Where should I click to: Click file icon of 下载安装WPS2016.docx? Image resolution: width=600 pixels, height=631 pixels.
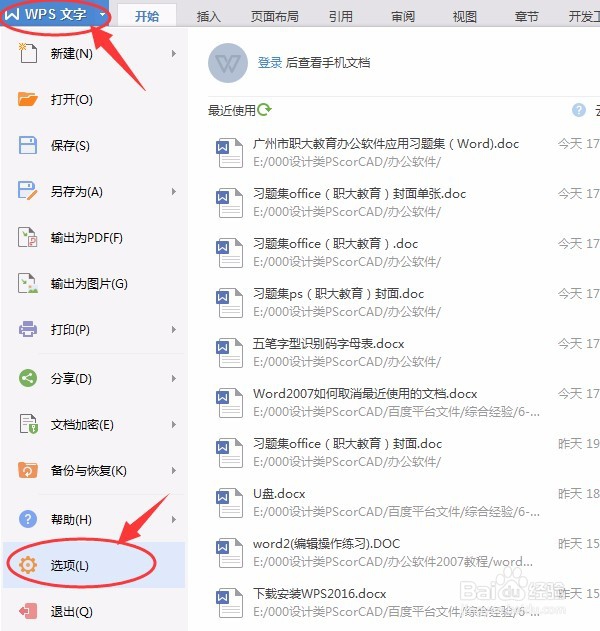[229, 603]
